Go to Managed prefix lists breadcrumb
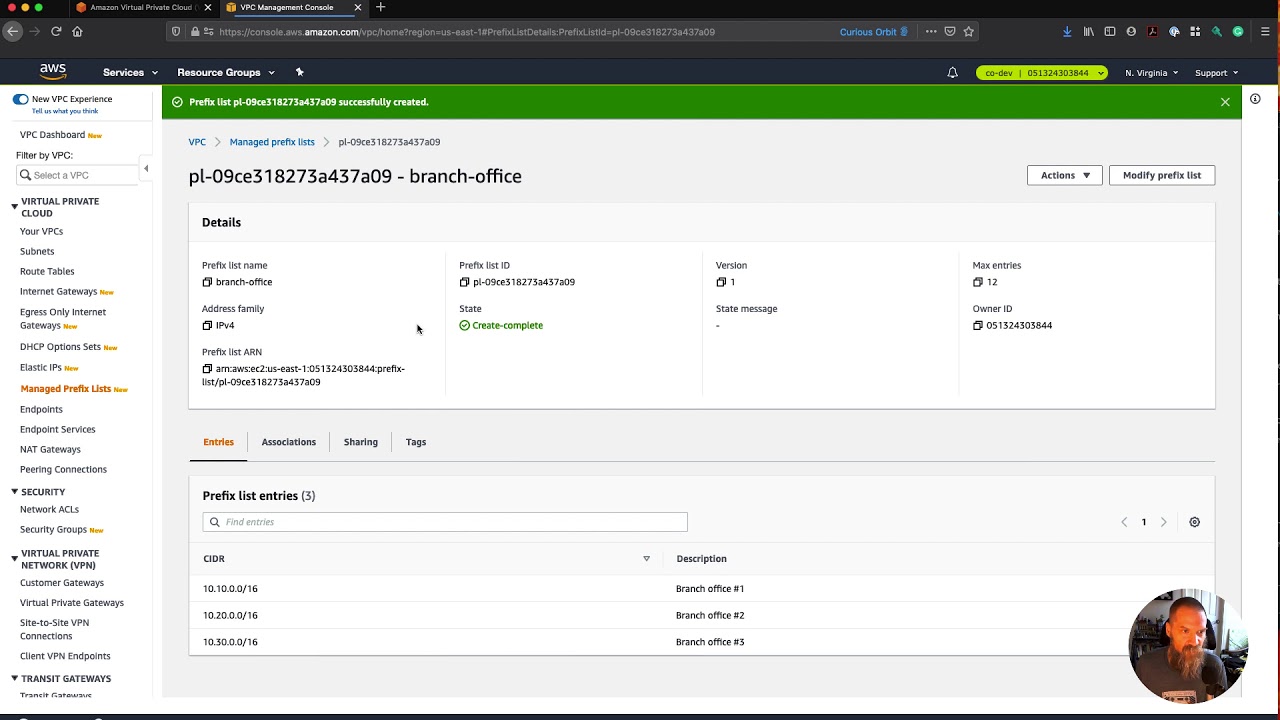1280x720 pixels. (x=272, y=142)
